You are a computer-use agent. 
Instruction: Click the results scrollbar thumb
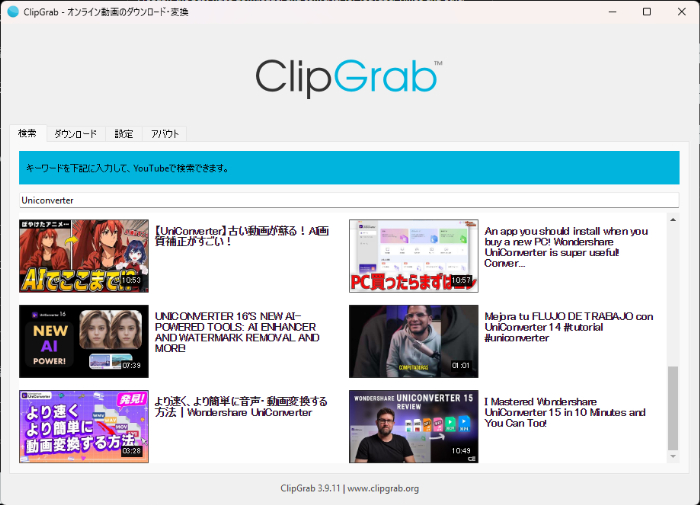673,408
